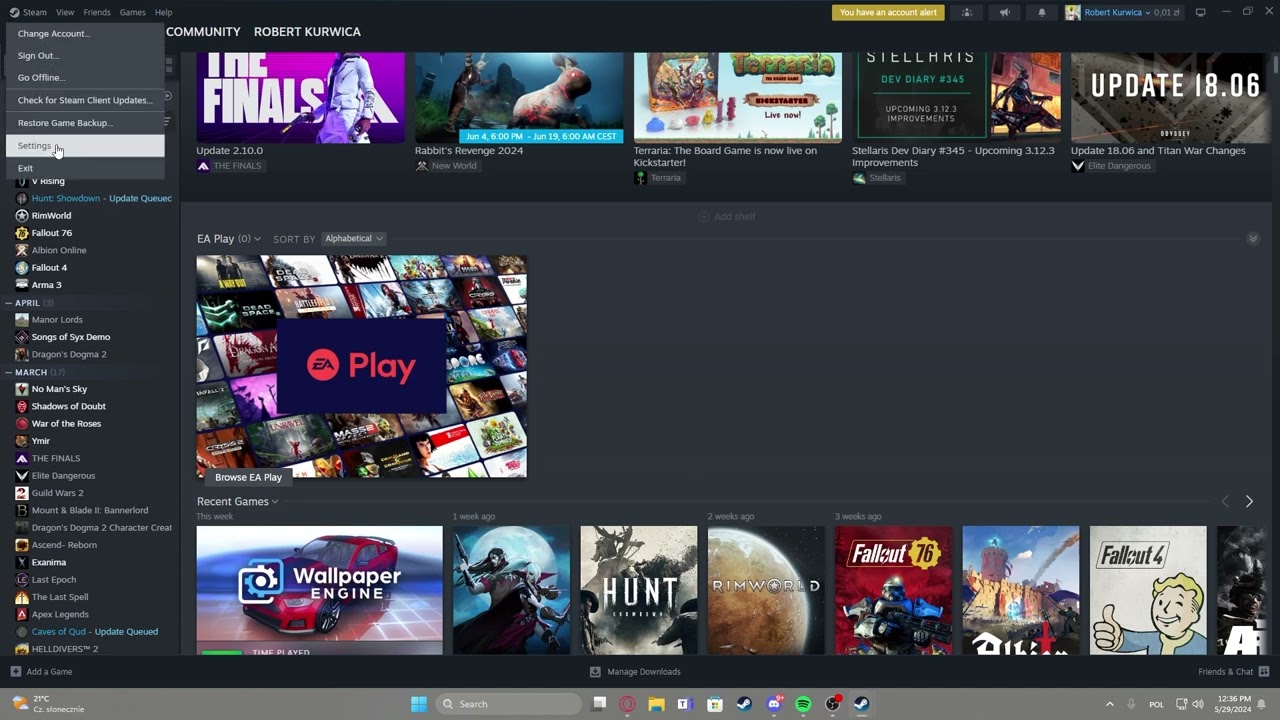Go to the ROBERT KURWICA profile tab
The width and height of the screenshot is (1280, 720).
pyautogui.click(x=307, y=32)
